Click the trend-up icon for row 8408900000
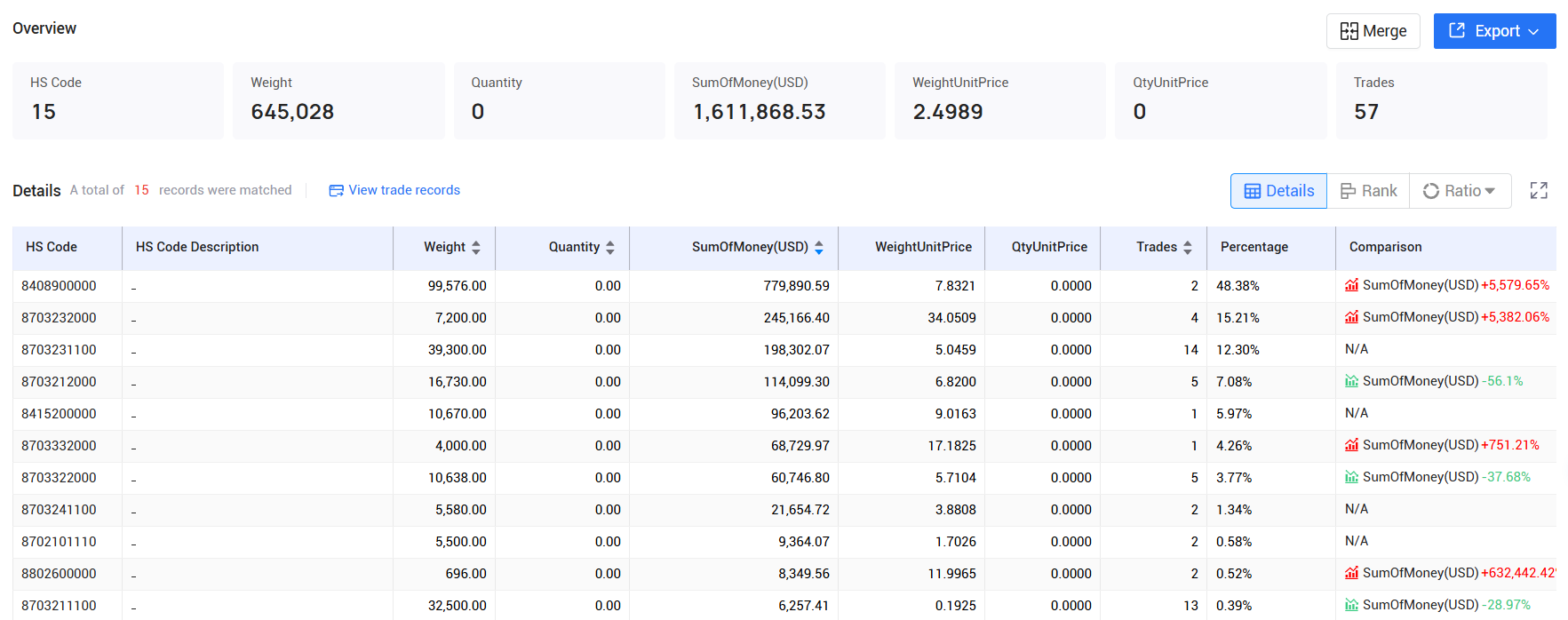This screenshot has height=620, width=1568. coord(1351,285)
